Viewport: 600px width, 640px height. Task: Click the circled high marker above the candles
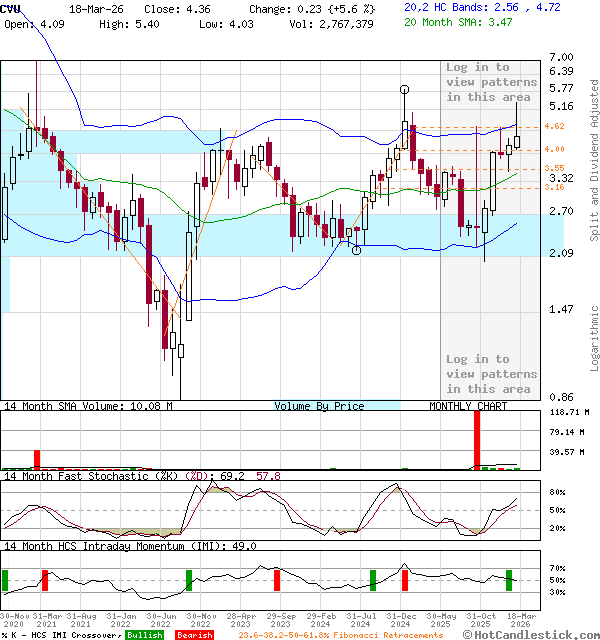(x=404, y=90)
